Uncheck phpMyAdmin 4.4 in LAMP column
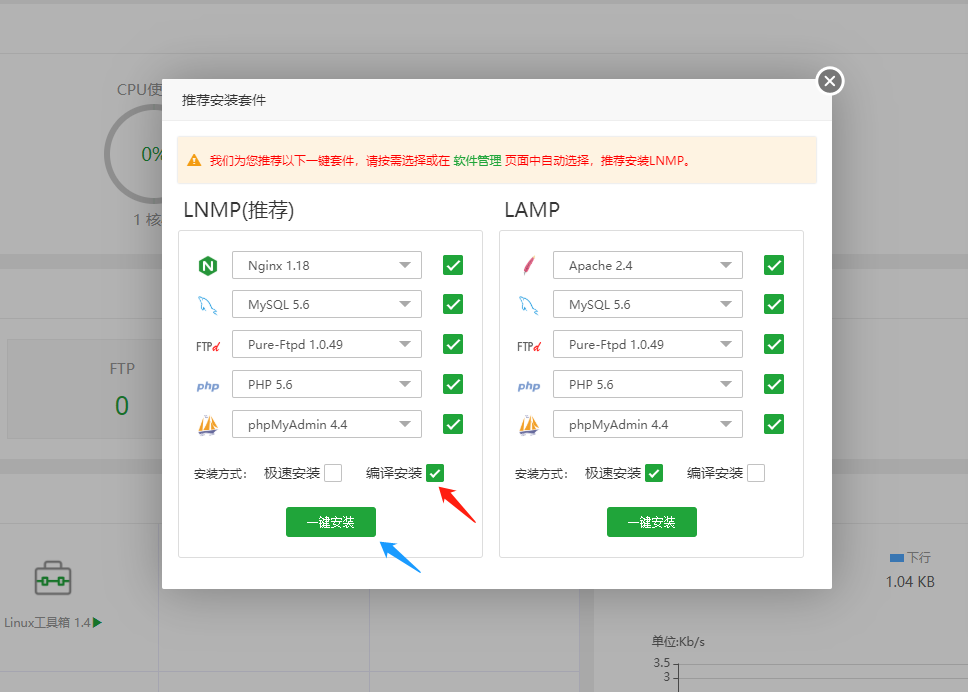 pos(774,424)
